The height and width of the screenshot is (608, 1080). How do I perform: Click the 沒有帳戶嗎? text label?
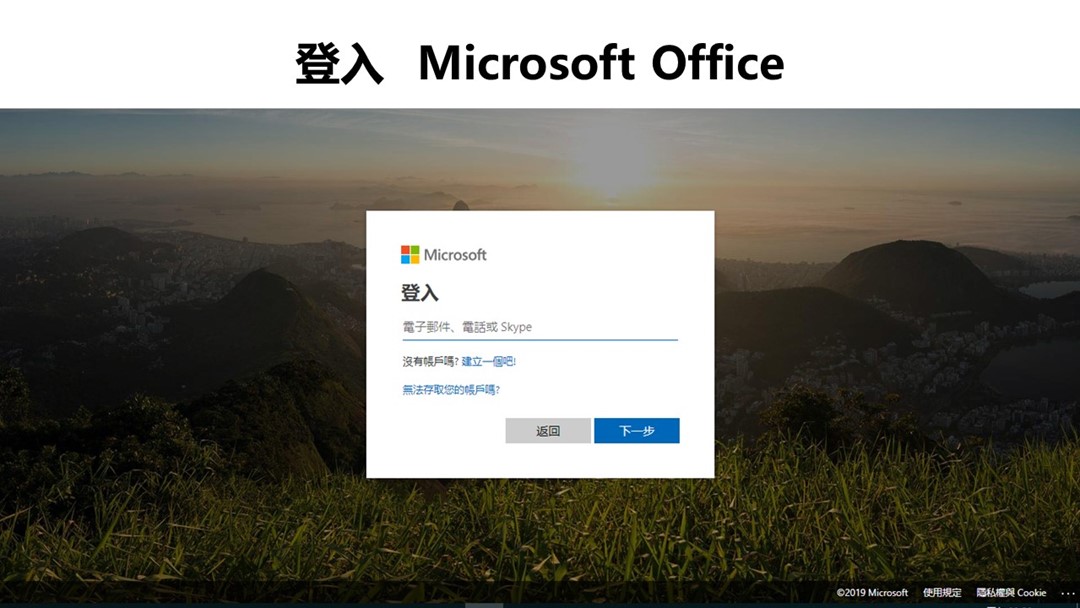point(430,361)
